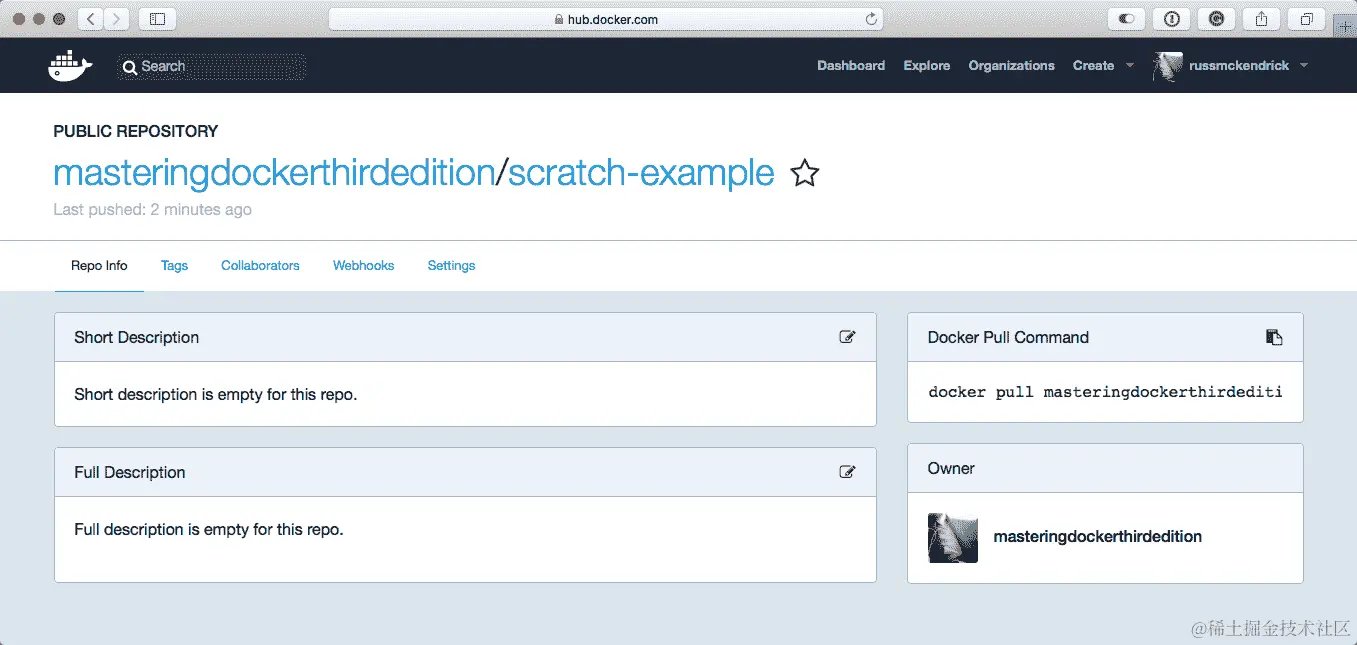This screenshot has width=1357, height=645.
Task: Switch to the Tags tab
Action: coord(174,266)
